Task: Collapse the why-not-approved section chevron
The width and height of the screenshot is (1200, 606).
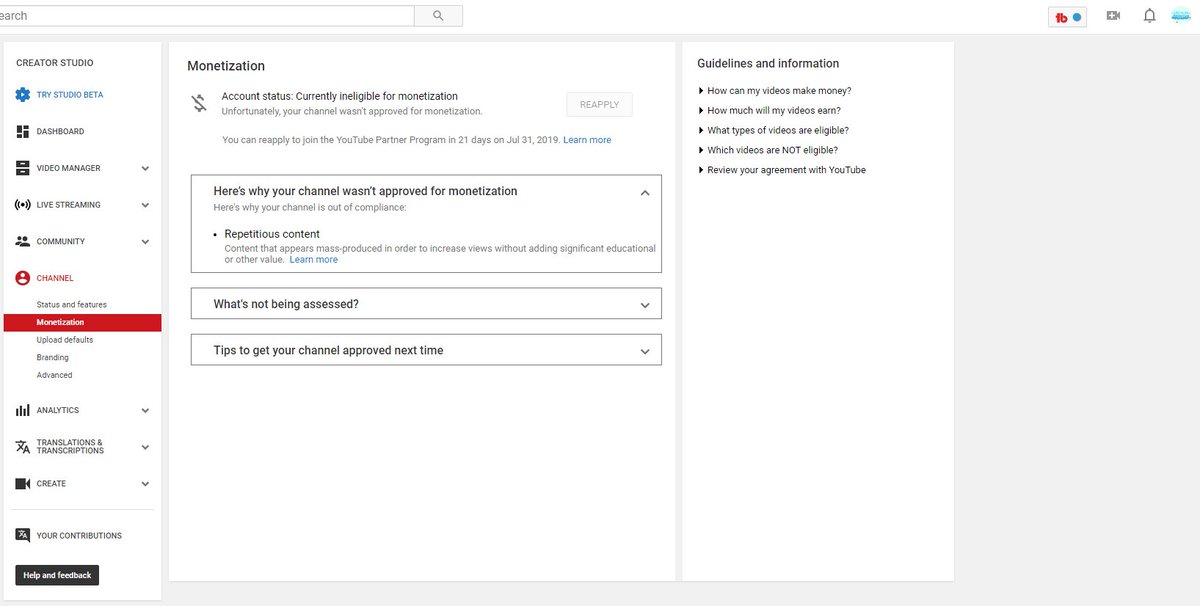Action: (x=645, y=193)
